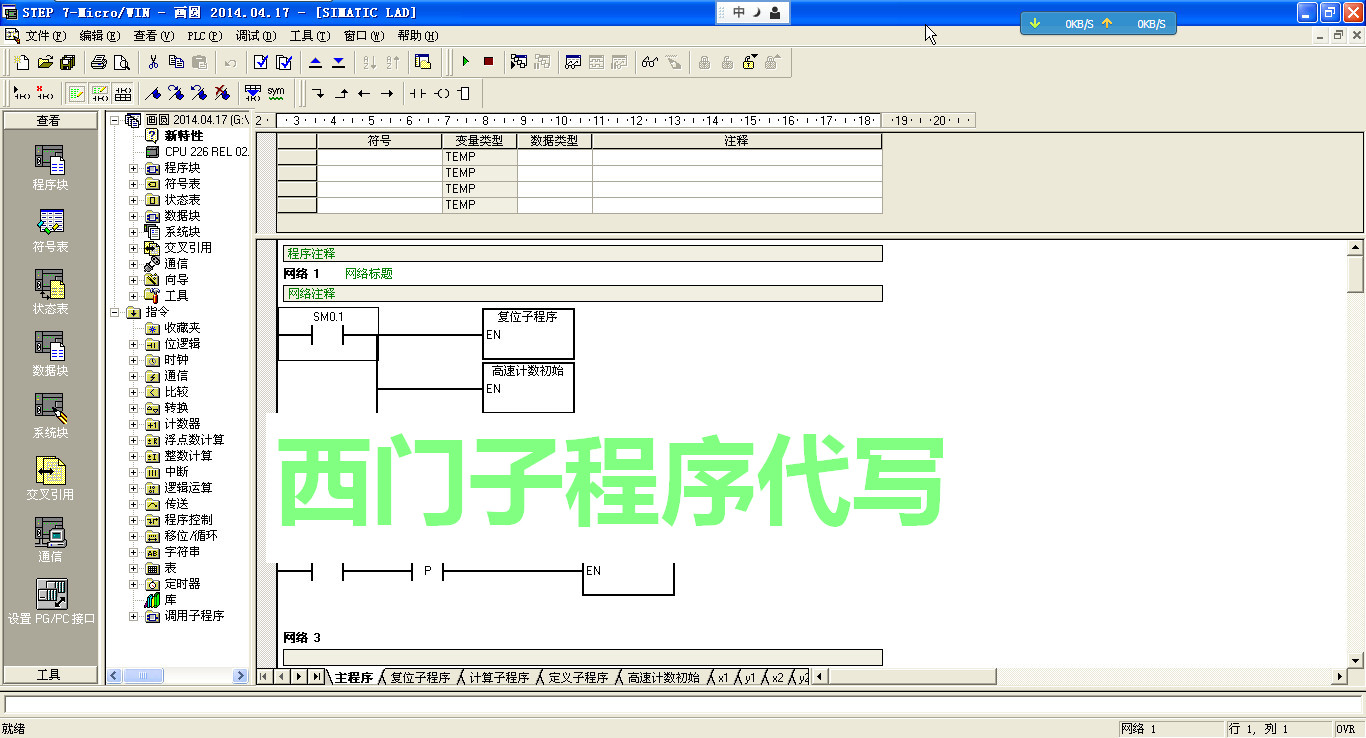
Task: Open 通信 from the left view bar
Action: click(50, 539)
